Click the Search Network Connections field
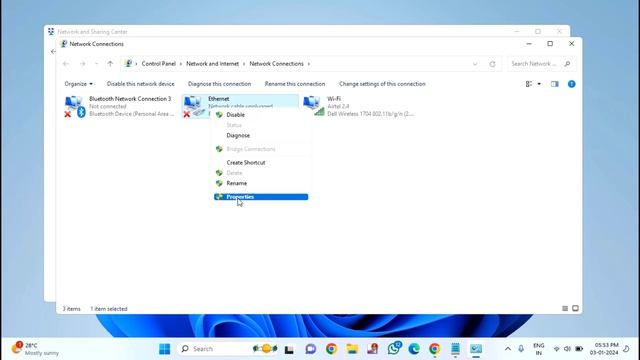Viewport: 640px width, 360px height. (x=541, y=64)
